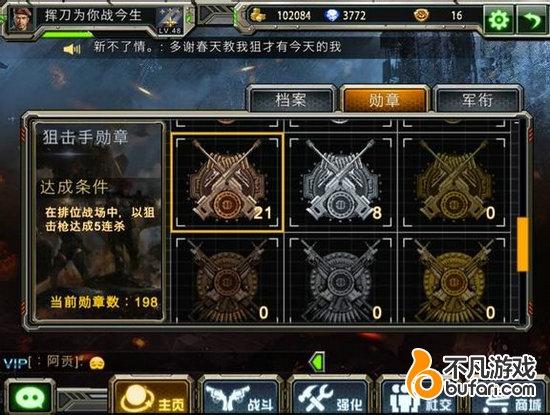Click the blue diamond currency icon
550x415 pixels.
[332, 15]
